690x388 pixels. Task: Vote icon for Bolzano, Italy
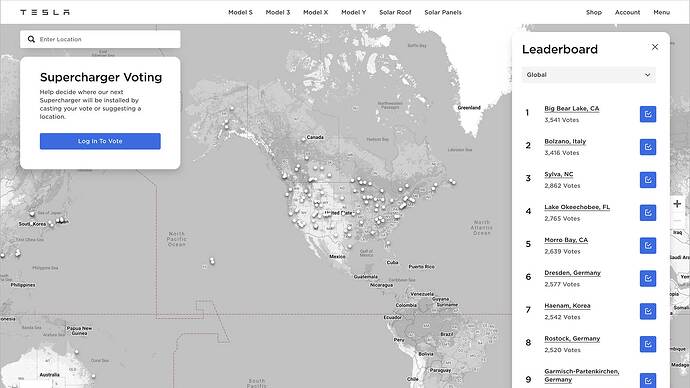click(x=648, y=147)
